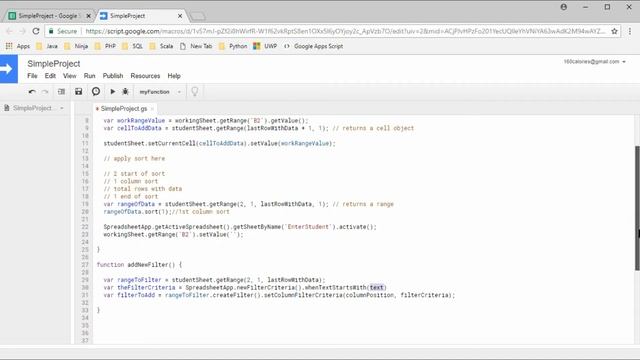640x360 pixels.
Task: Click the lightbulb hint icon
Action: (x=195, y=92)
